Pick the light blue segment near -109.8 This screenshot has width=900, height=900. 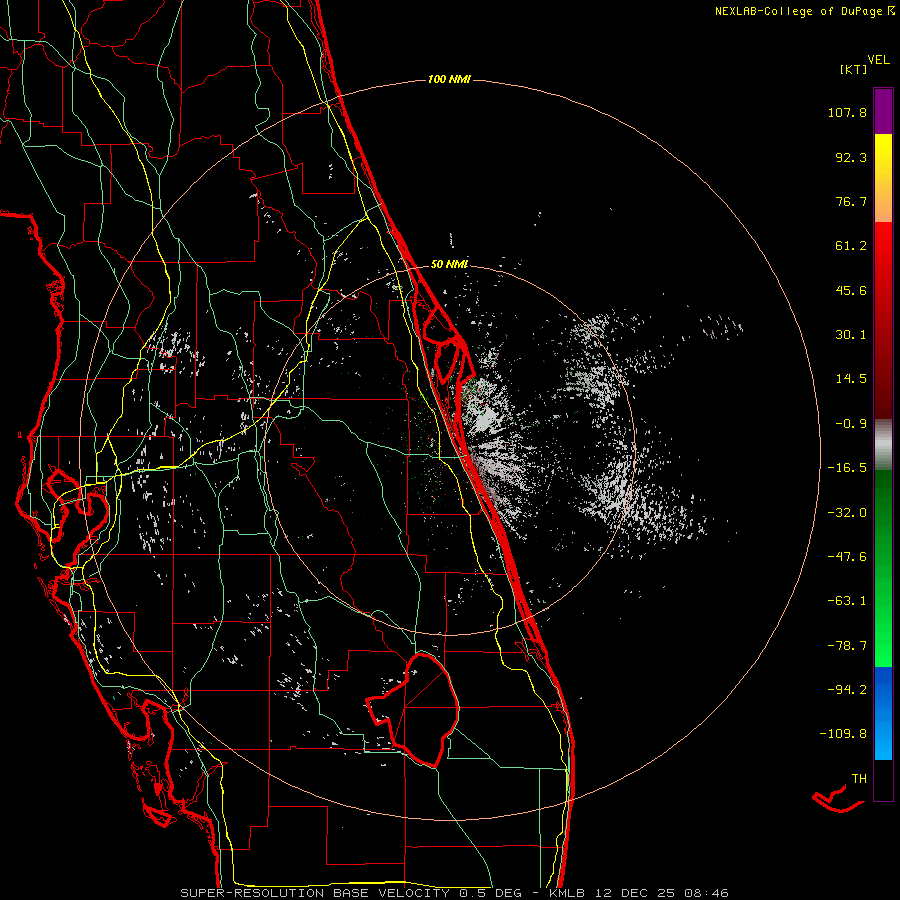point(883,738)
